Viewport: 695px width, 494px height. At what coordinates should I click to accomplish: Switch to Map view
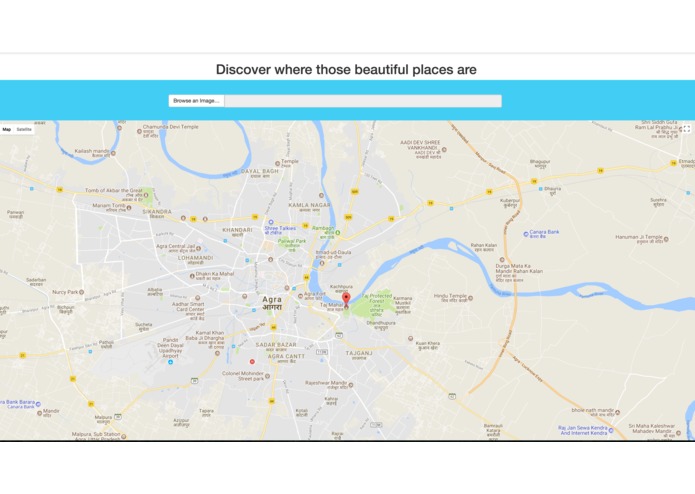coord(7,130)
